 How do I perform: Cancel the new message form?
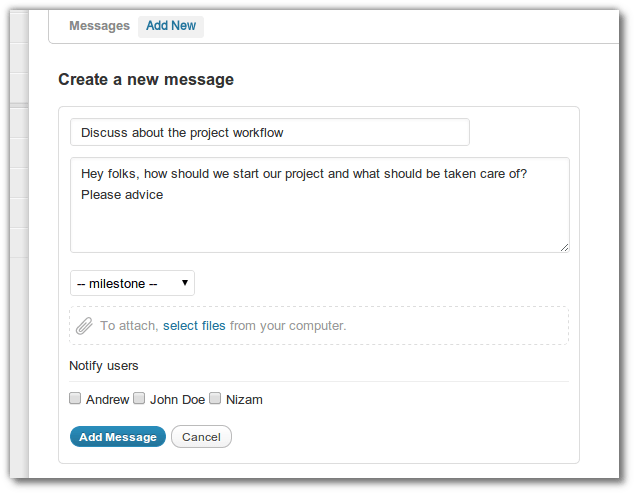point(201,437)
